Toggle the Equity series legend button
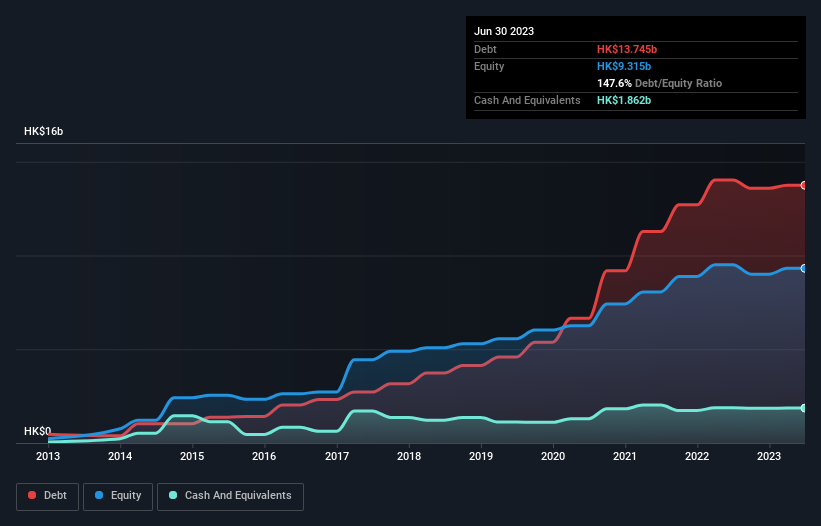Image resolution: width=821 pixels, height=526 pixels. tap(118, 496)
